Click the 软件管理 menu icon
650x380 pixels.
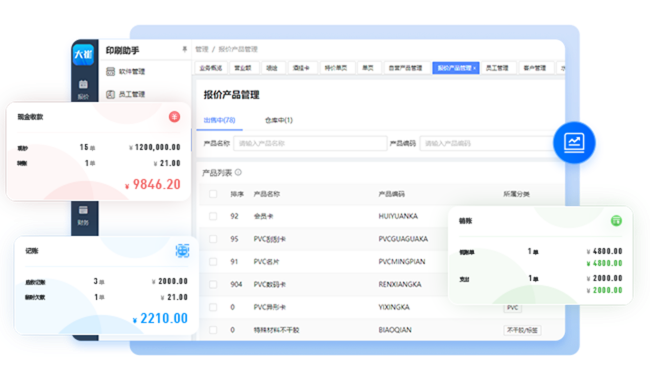tap(110, 71)
